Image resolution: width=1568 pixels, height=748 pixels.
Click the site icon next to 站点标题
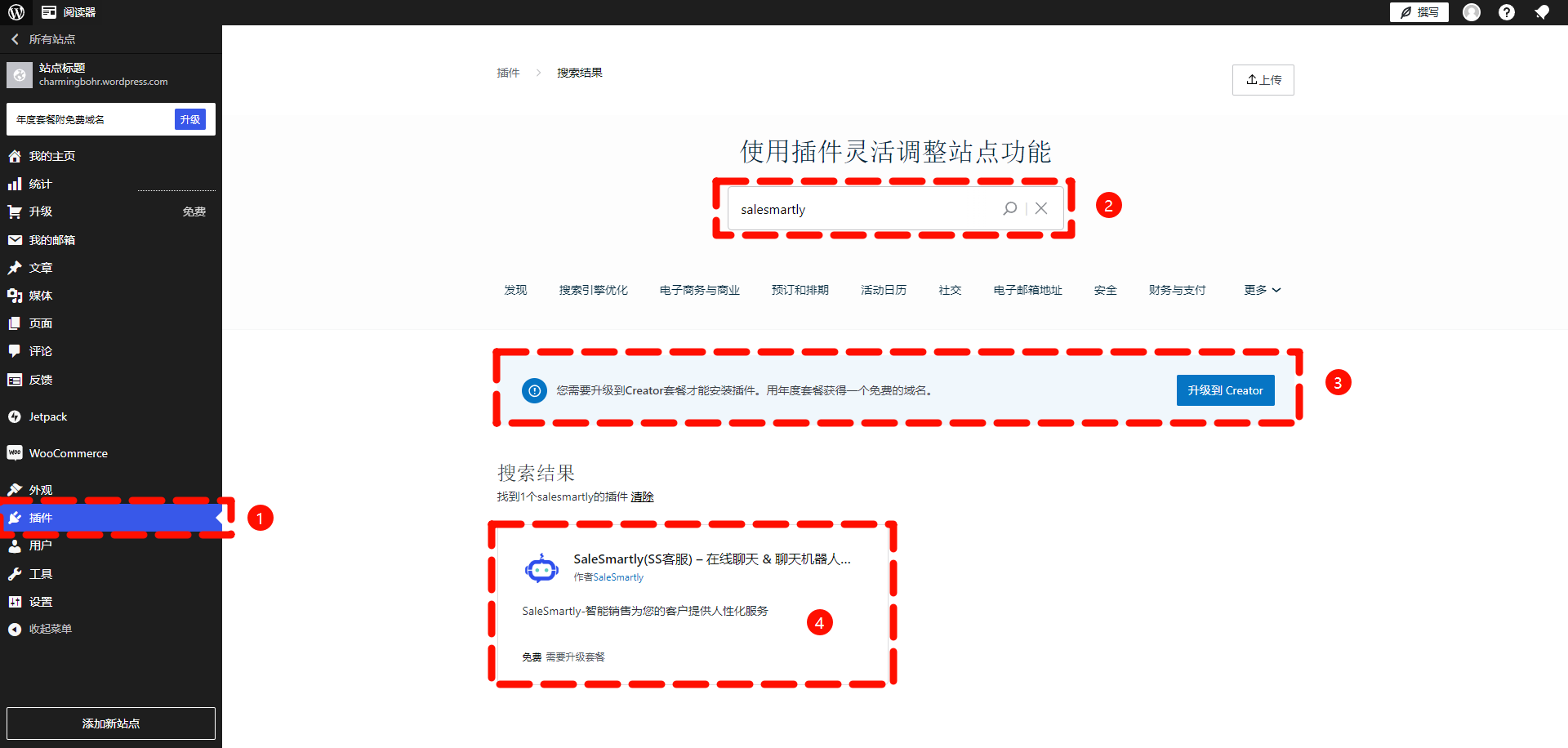tap(20, 75)
